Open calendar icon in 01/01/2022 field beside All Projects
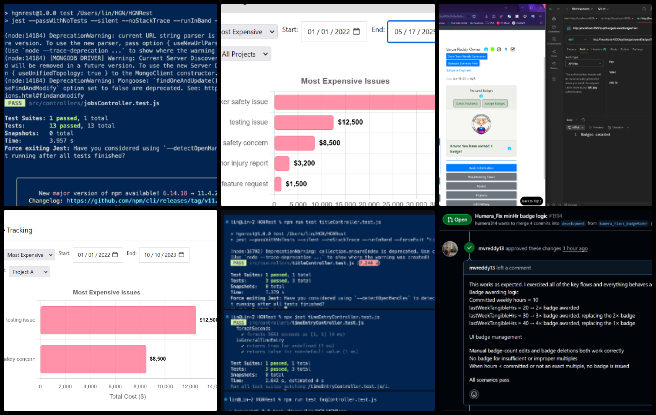Screen dimensions: 656x415 [x=356, y=31]
